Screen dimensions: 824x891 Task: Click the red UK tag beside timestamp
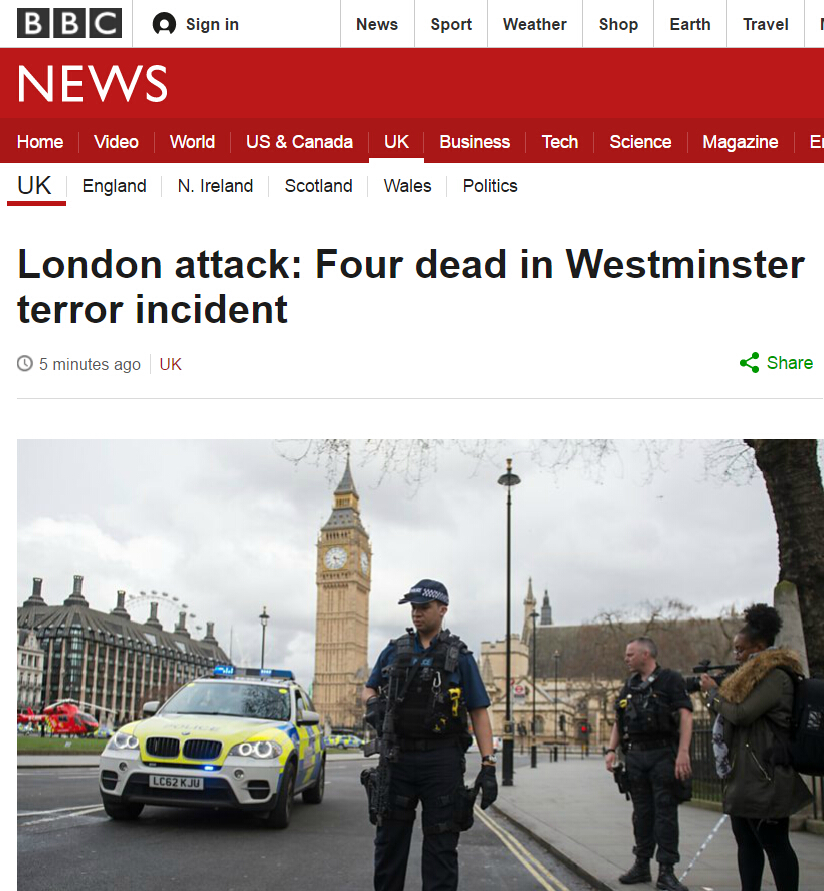pyautogui.click(x=170, y=364)
